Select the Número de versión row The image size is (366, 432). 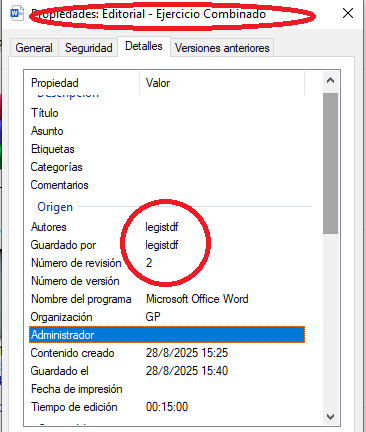click(167, 281)
